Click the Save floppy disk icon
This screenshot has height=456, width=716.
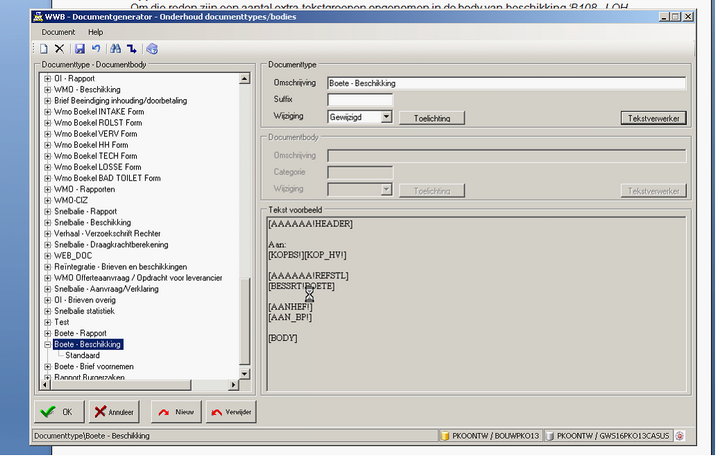tap(80, 49)
